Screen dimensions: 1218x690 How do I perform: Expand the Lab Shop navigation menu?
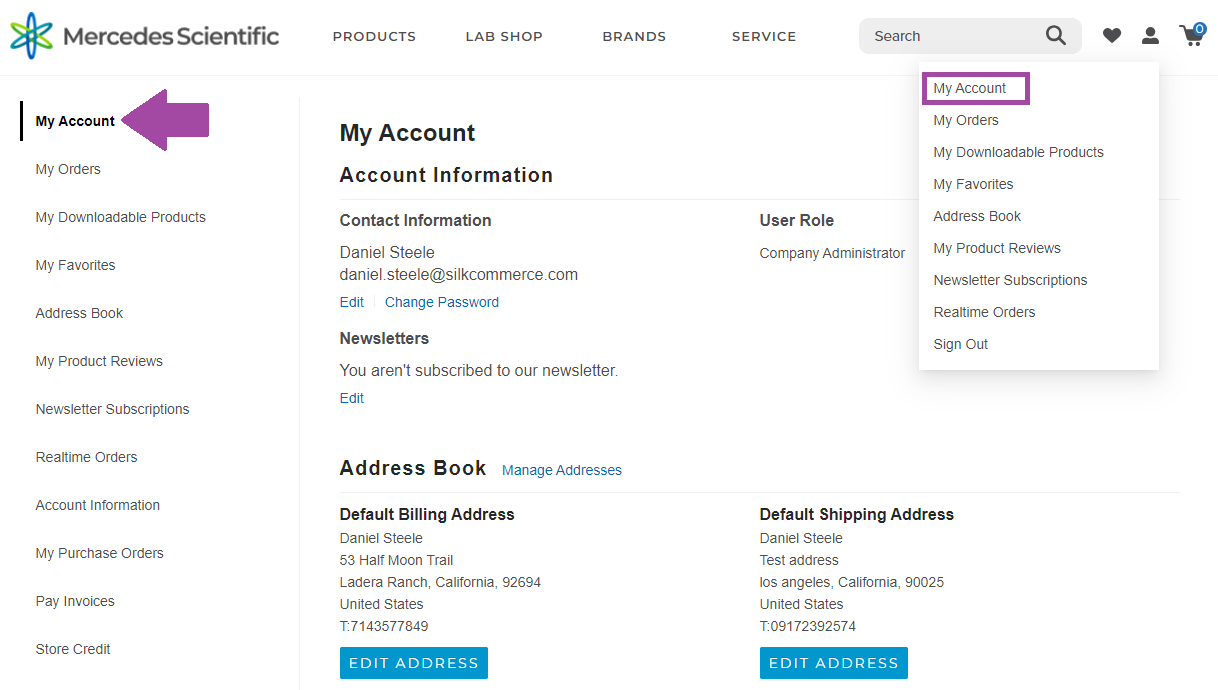[504, 36]
